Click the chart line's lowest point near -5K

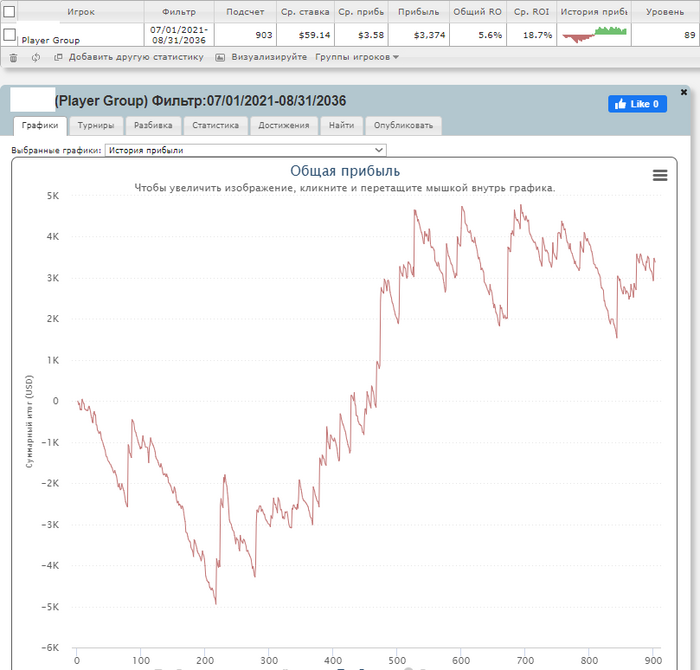click(x=216, y=603)
